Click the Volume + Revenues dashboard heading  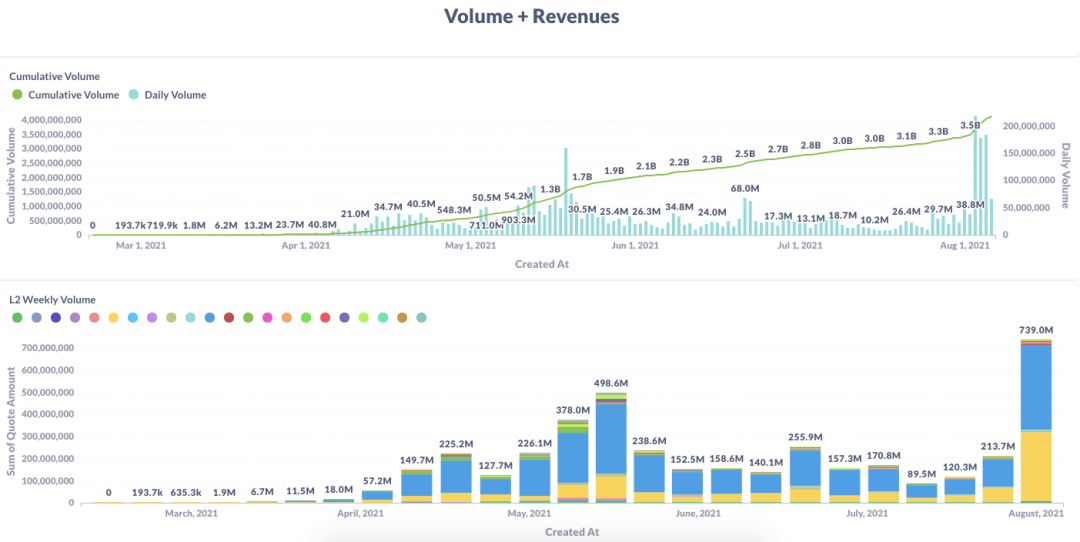531,16
